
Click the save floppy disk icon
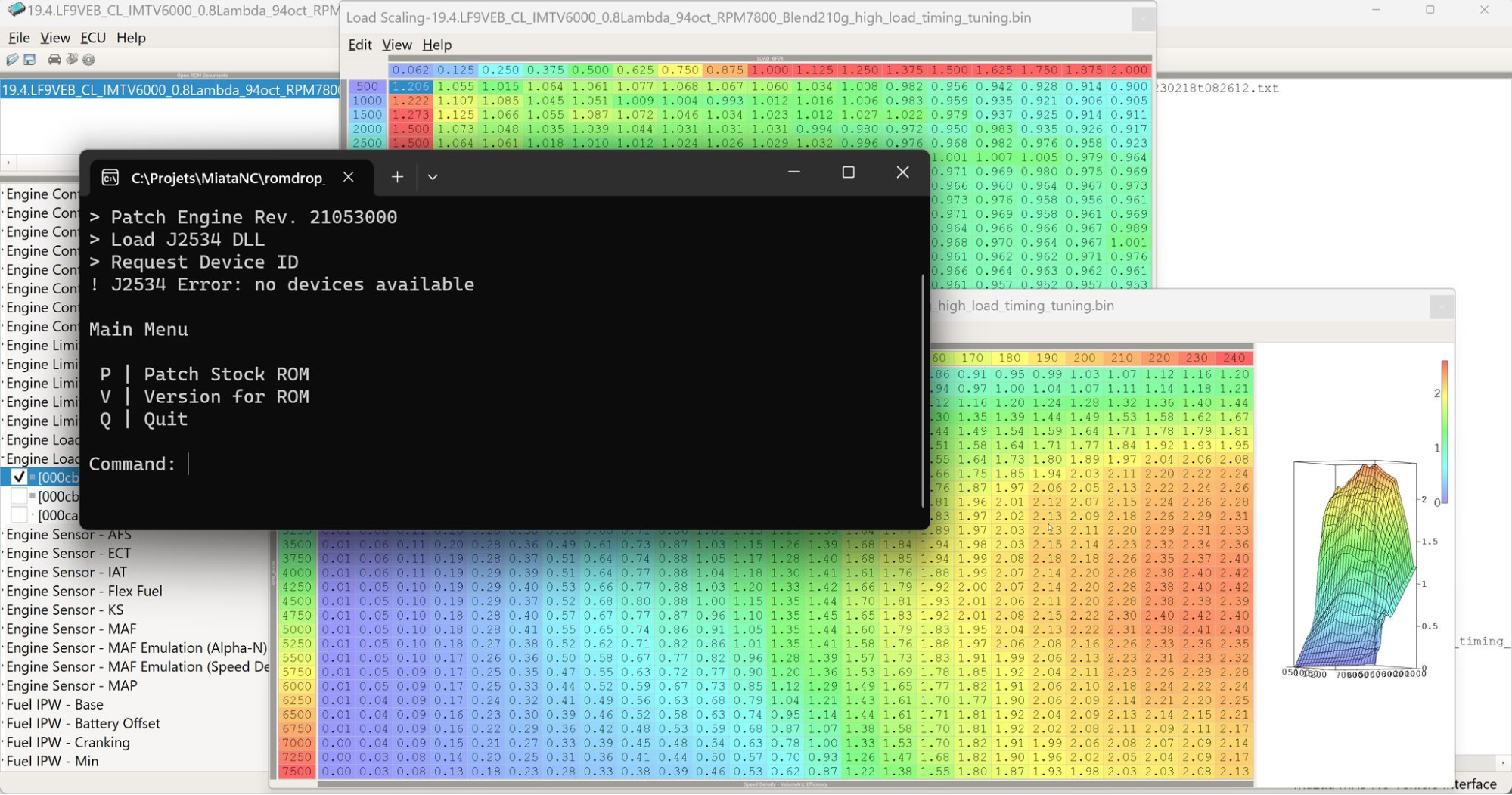point(30,59)
